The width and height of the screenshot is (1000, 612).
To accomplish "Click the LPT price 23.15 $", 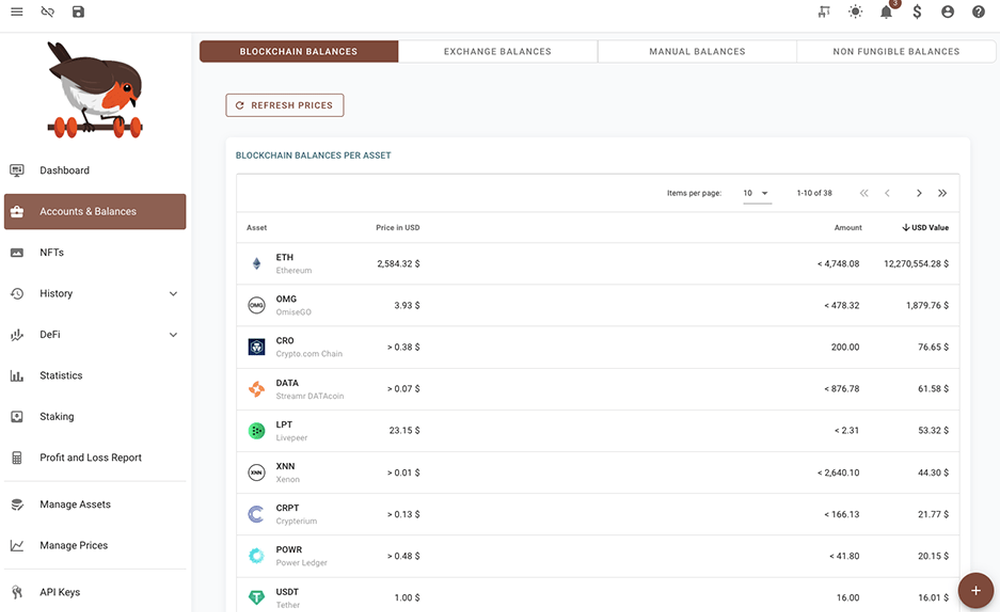I will (x=404, y=430).
